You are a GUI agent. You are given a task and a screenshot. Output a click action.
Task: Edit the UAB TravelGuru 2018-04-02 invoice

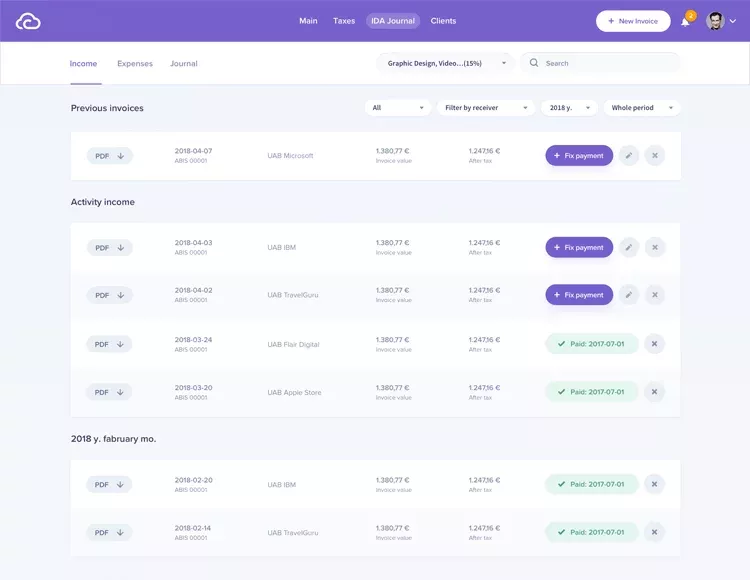point(628,295)
